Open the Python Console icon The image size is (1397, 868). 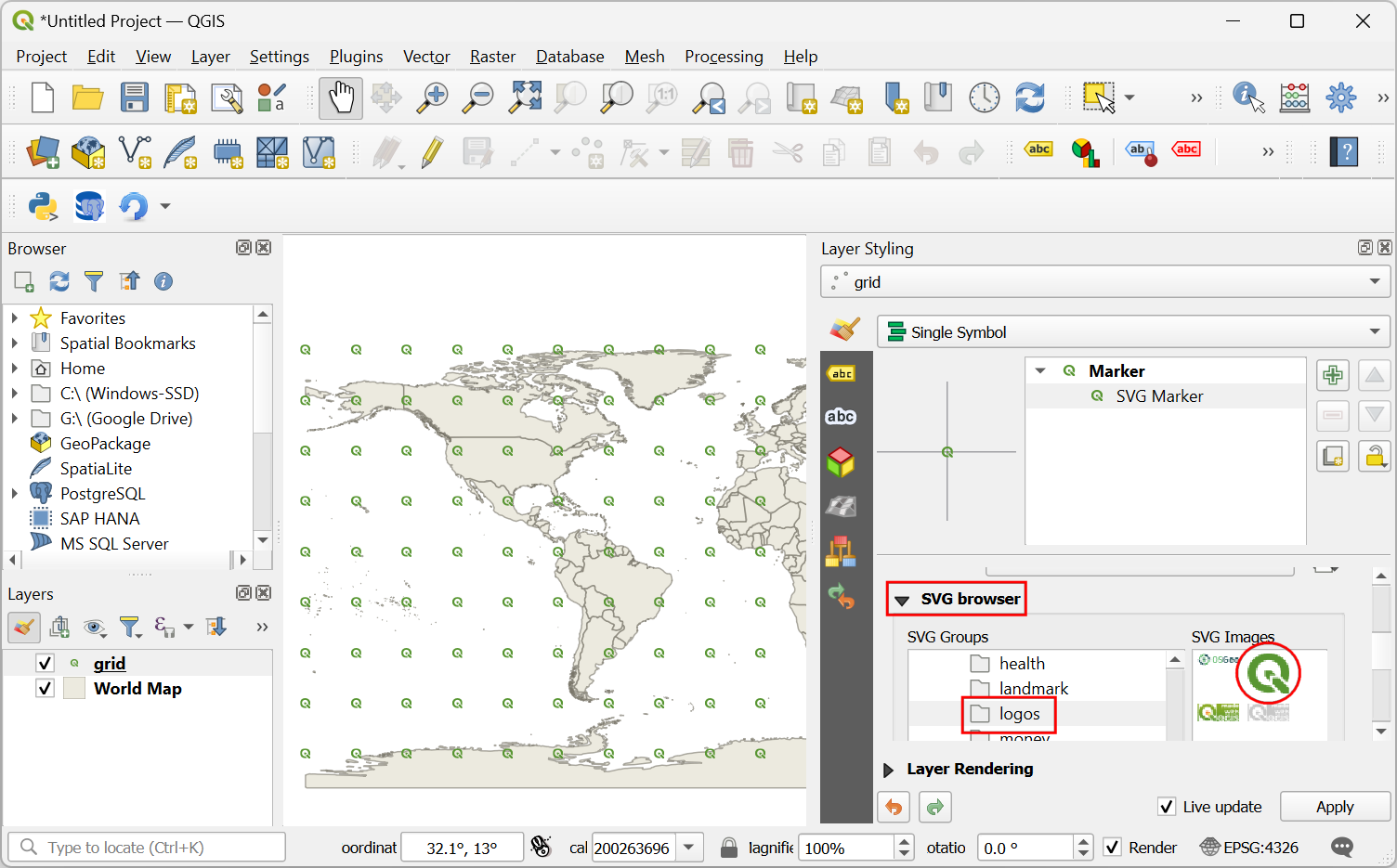click(43, 206)
